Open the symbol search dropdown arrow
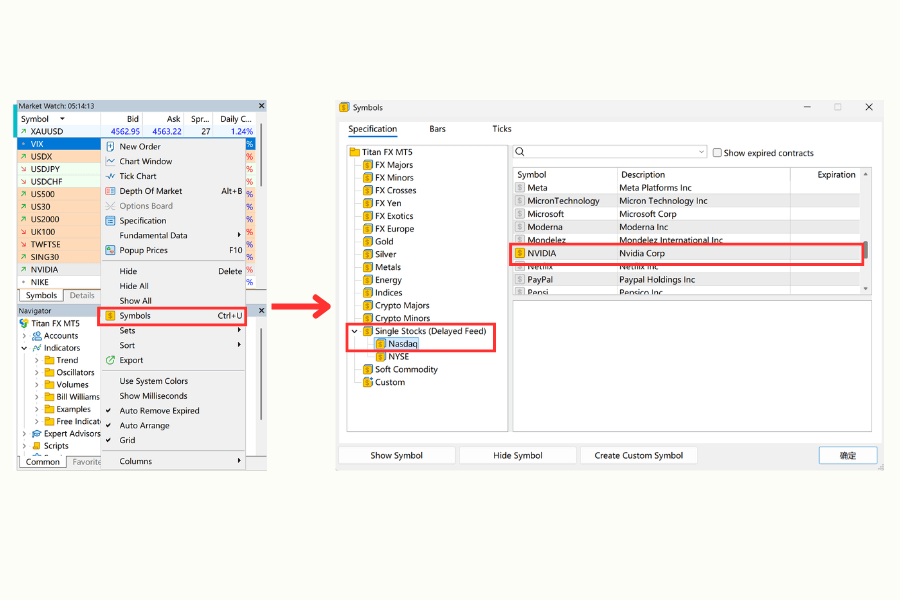 click(x=701, y=152)
